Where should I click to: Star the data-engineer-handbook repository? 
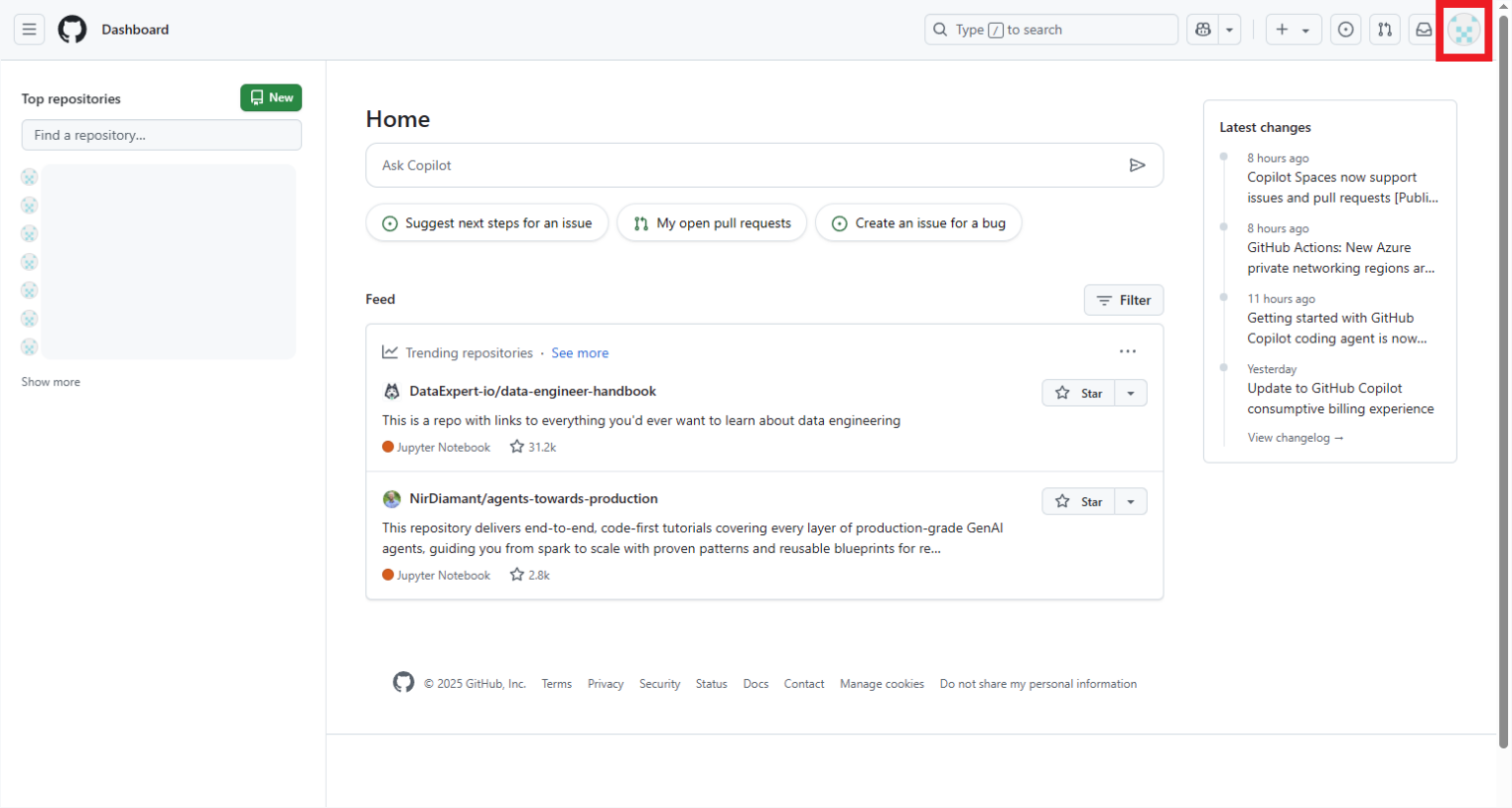[x=1079, y=392]
